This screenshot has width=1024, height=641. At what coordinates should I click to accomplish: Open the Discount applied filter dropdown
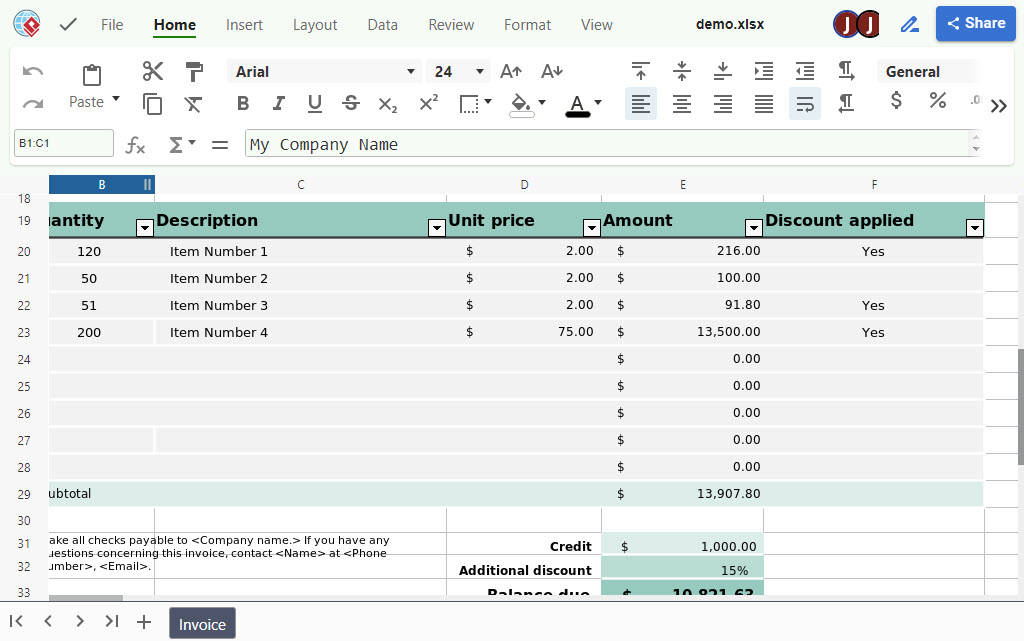[974, 228]
